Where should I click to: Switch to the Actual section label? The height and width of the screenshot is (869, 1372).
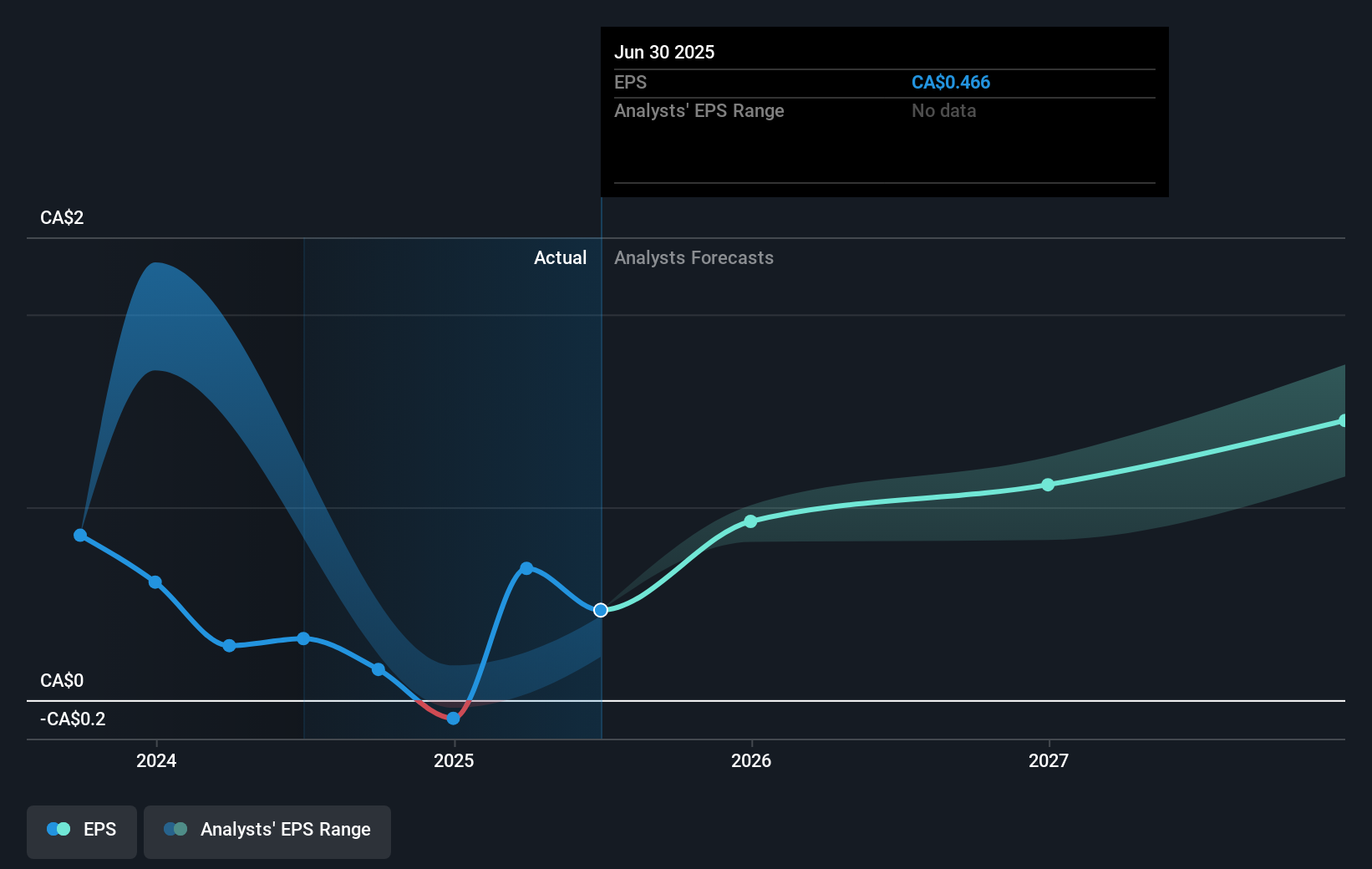click(x=560, y=257)
